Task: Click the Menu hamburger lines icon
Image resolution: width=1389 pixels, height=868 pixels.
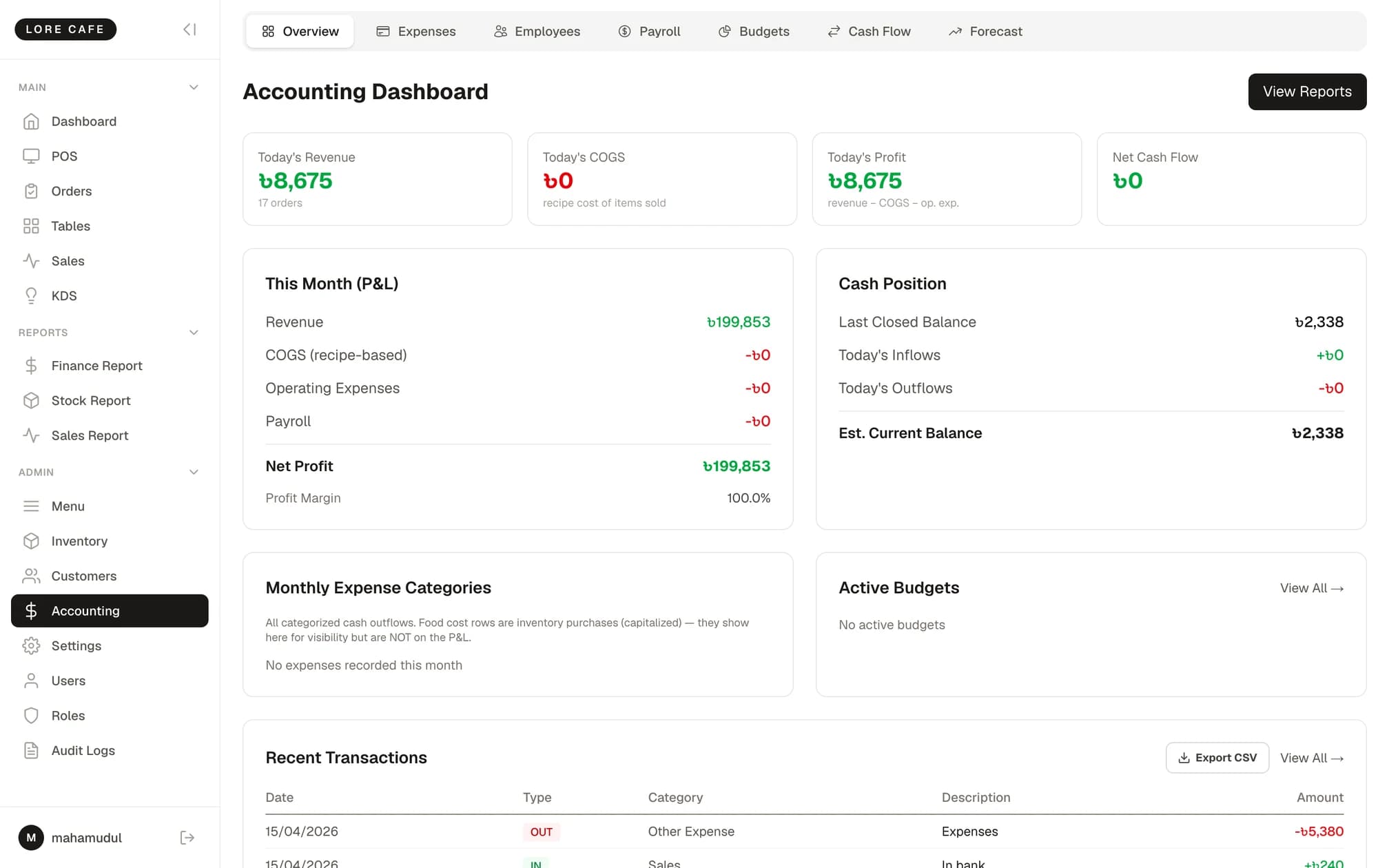Action: [31, 506]
